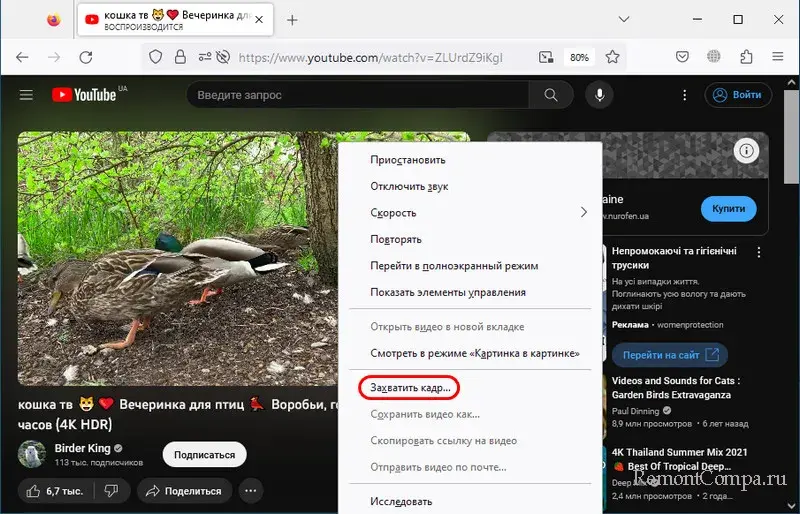The width and height of the screenshot is (800, 514).
Task: Open the YouTube hamburger guide menu
Action: click(x=27, y=95)
